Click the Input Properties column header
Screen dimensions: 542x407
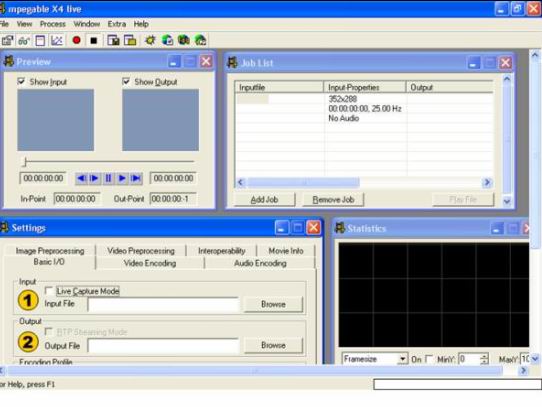tap(364, 87)
